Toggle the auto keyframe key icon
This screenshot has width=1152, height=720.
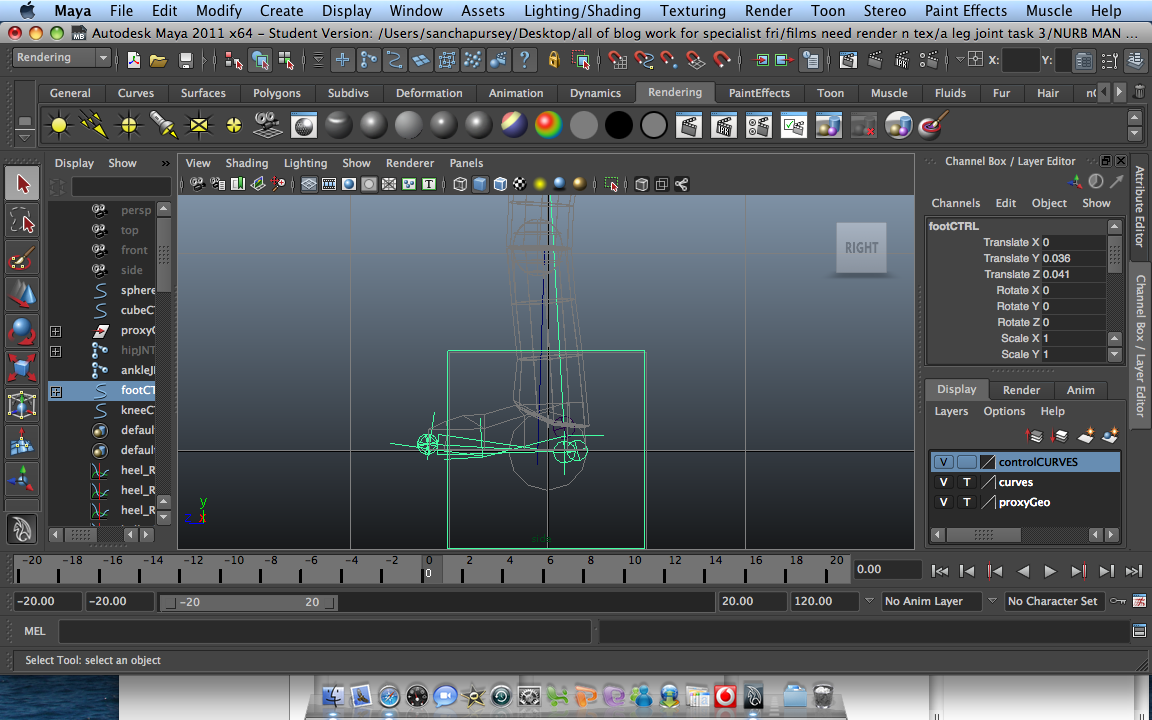[1118, 601]
